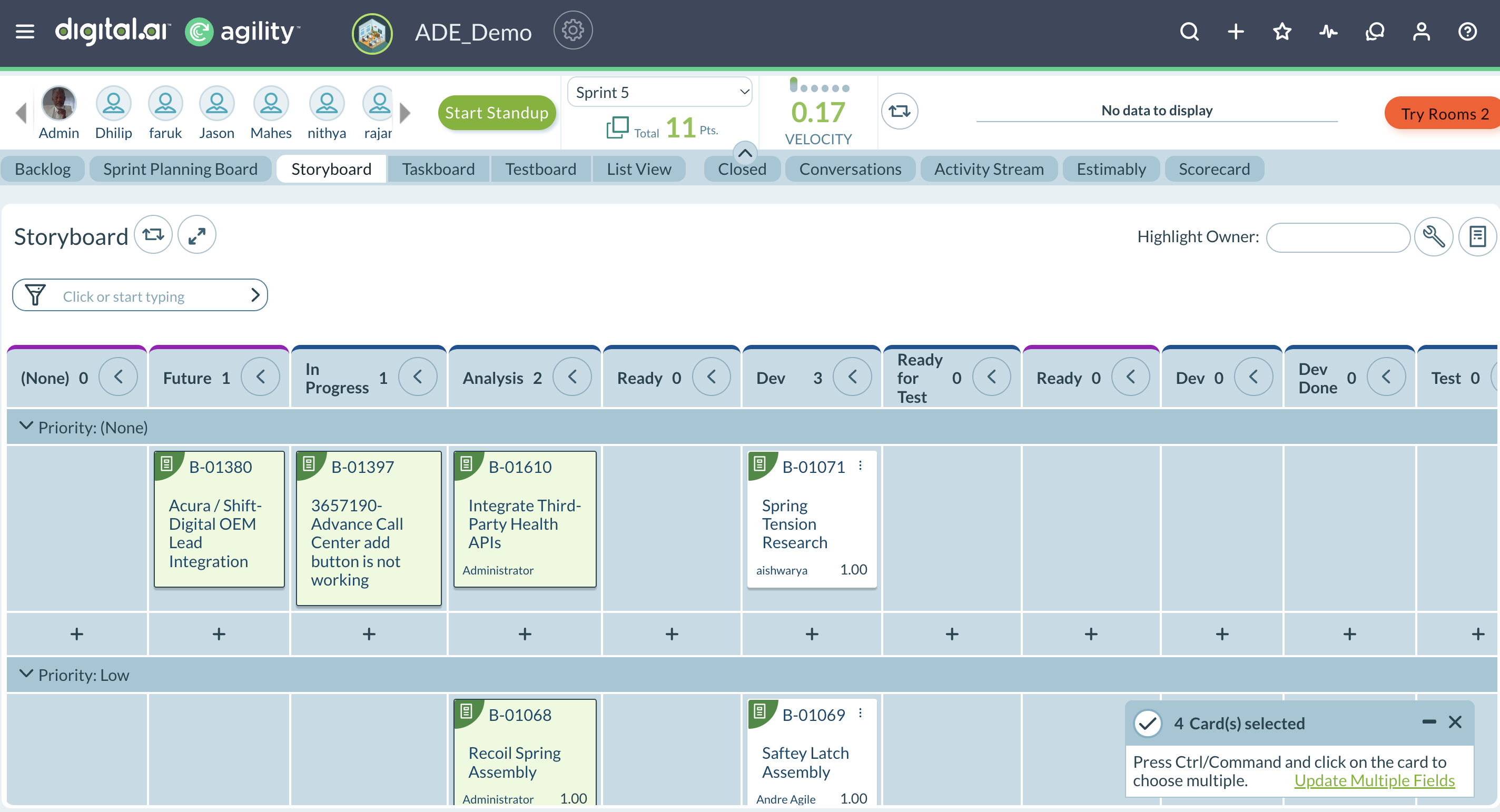Click the Try Rooms 2 button

point(1442,114)
